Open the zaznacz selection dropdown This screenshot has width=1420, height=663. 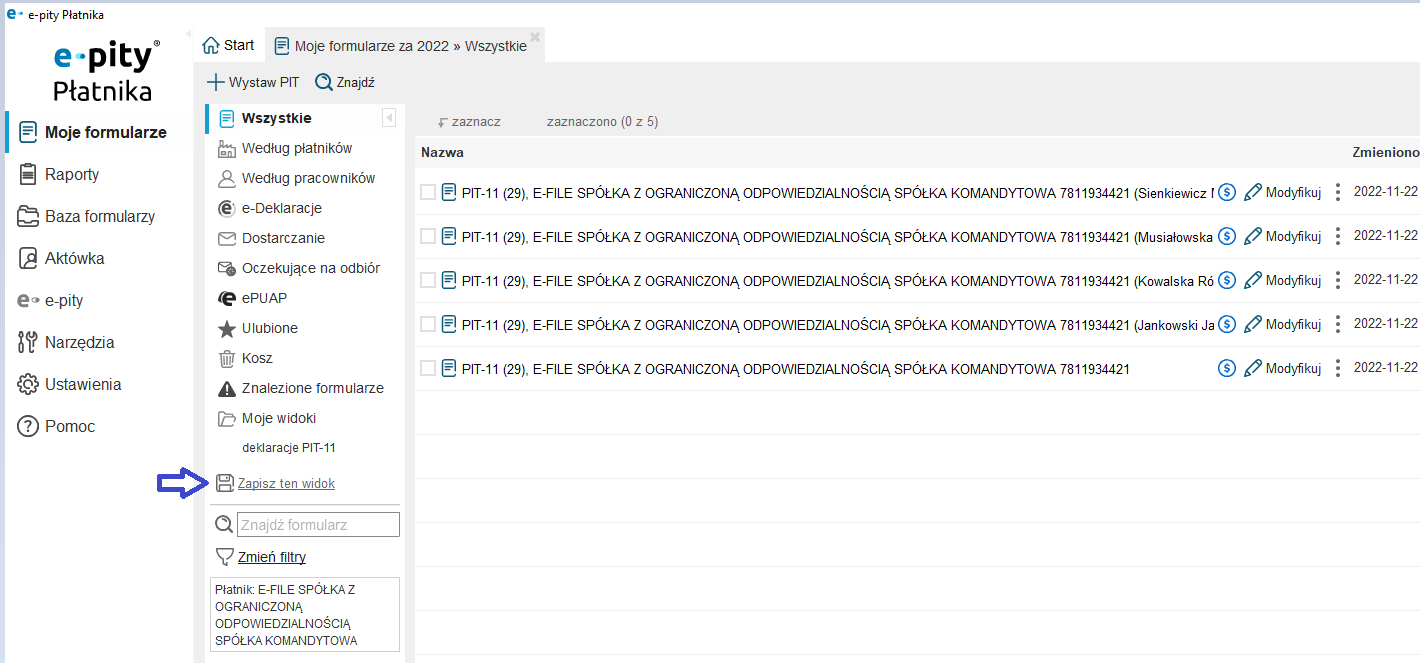(469, 122)
